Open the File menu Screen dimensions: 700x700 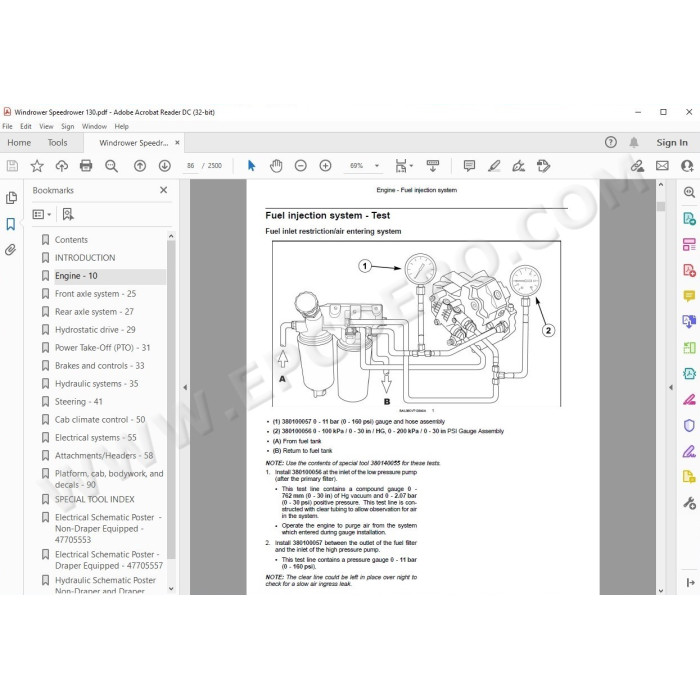(8, 126)
